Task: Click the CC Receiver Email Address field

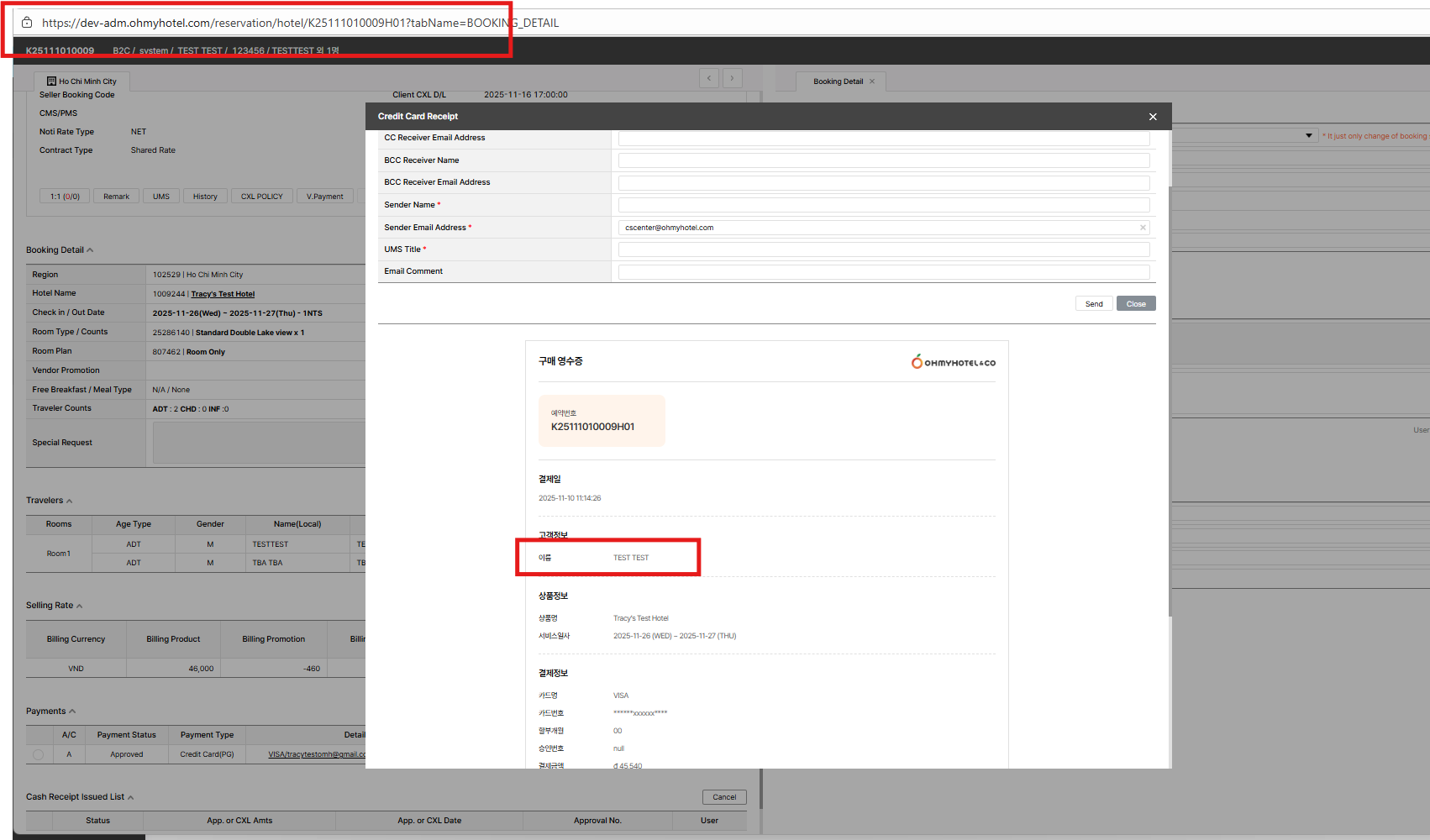Action: click(884, 138)
